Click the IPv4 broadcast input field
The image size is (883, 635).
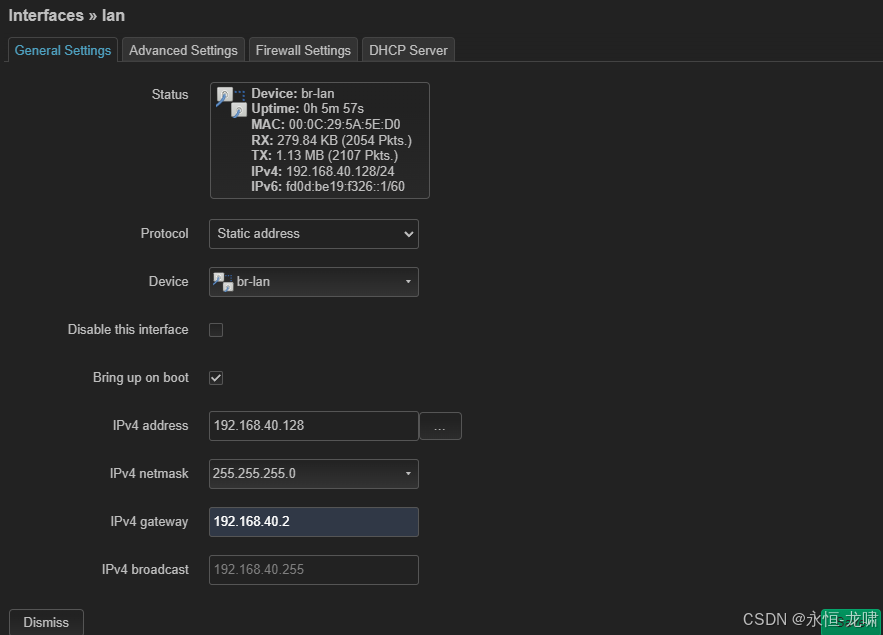point(314,570)
